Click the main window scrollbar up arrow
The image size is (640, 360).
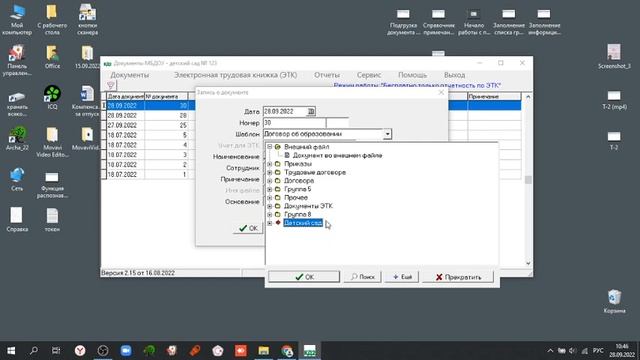click(x=528, y=97)
